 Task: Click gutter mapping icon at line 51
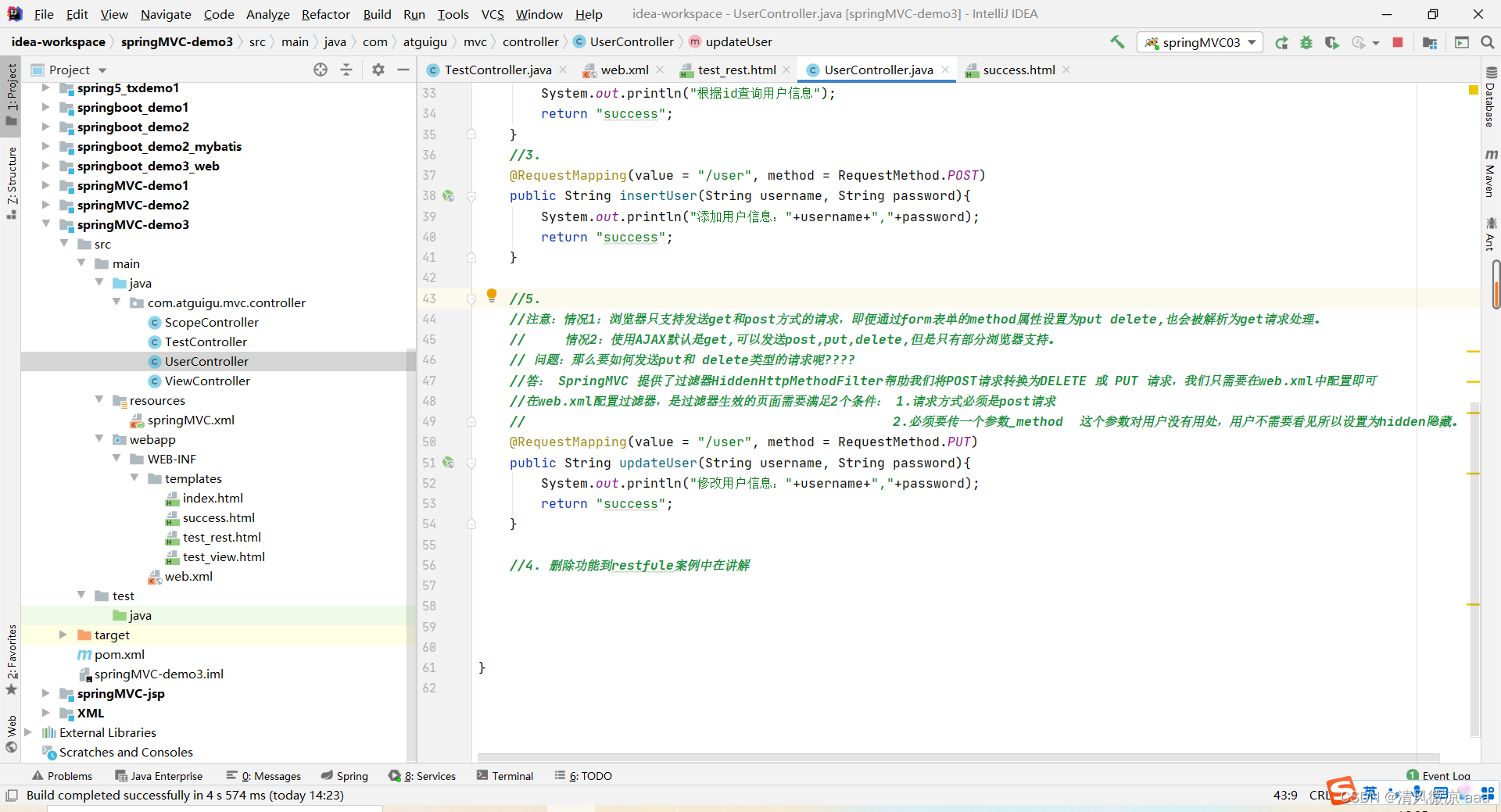(x=448, y=463)
